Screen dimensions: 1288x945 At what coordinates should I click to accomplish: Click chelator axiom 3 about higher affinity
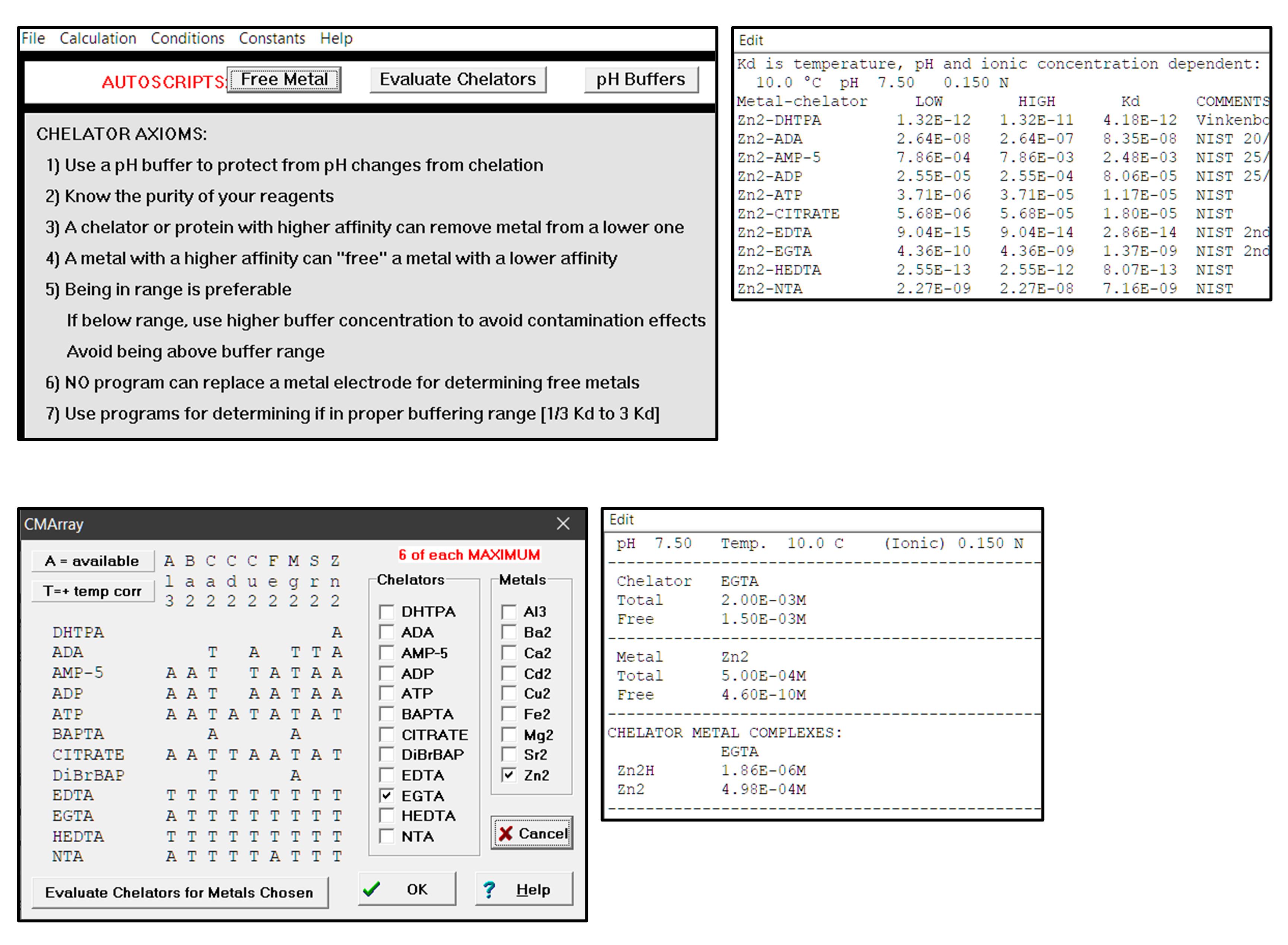click(x=364, y=228)
